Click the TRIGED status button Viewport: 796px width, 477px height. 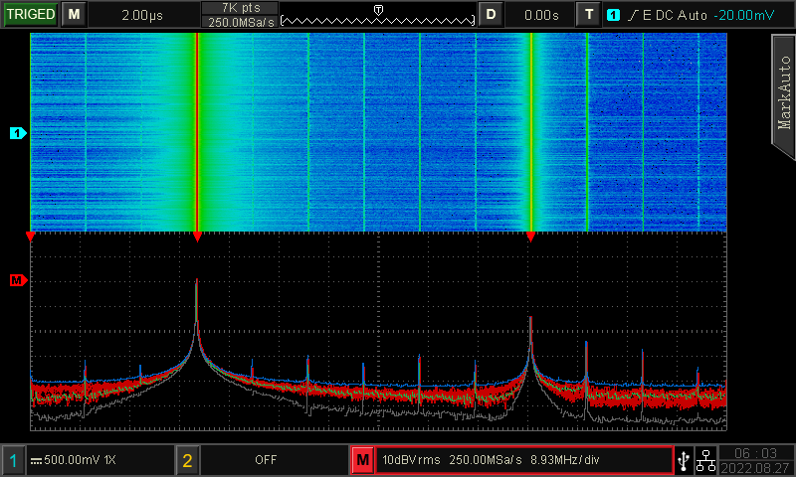tap(30, 15)
